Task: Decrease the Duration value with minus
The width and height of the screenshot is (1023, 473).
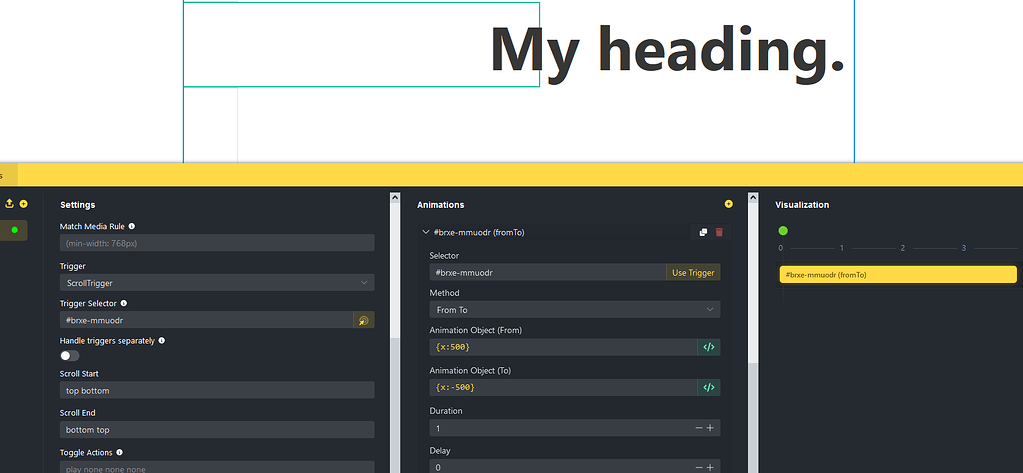Action: click(x=698, y=428)
